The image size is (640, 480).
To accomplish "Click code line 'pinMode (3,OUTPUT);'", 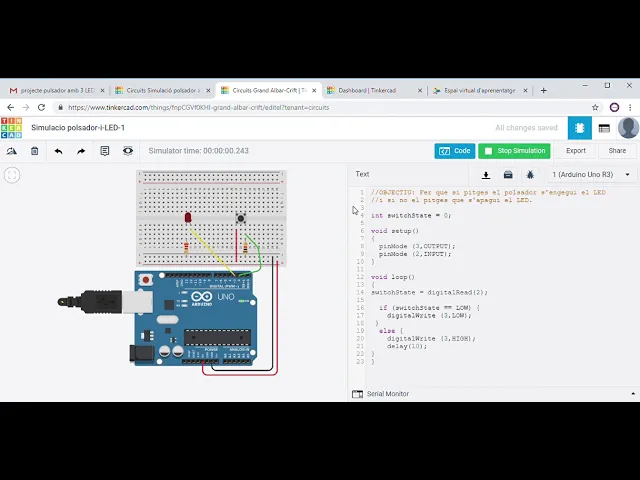I will pos(417,246).
